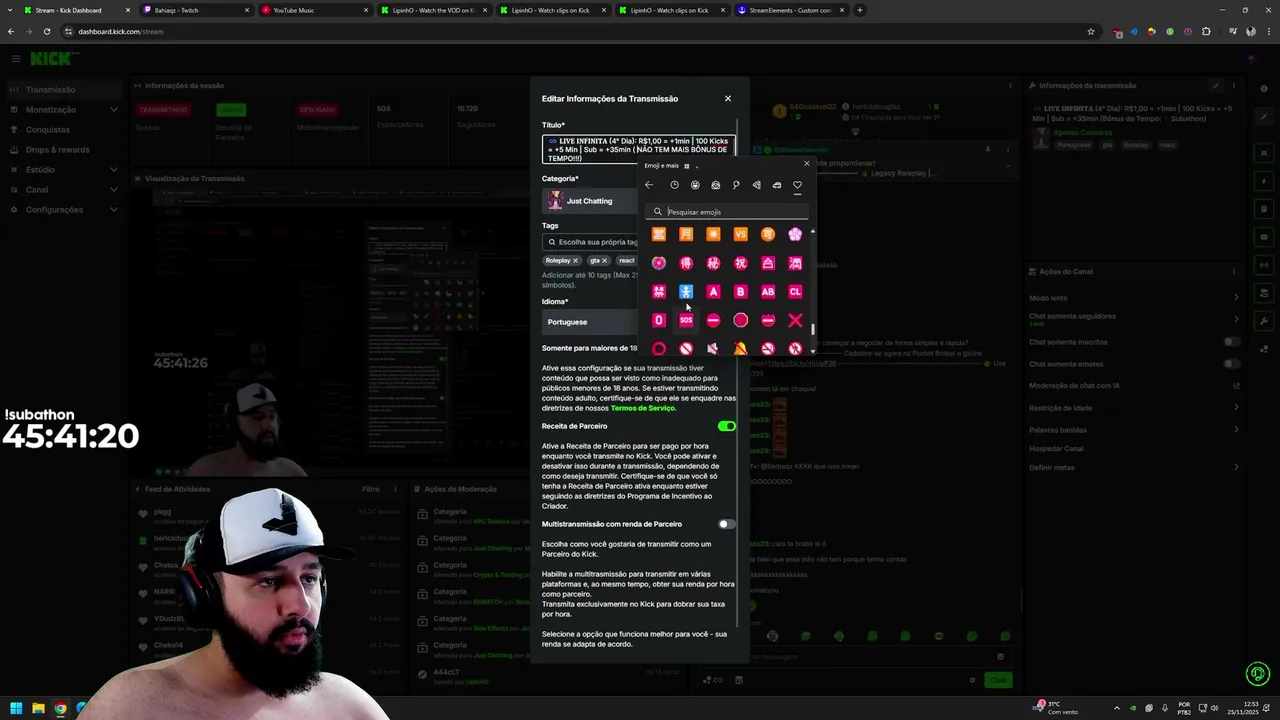Focus the Pesquisar emojis search field
The height and width of the screenshot is (720, 1280).
(727, 212)
